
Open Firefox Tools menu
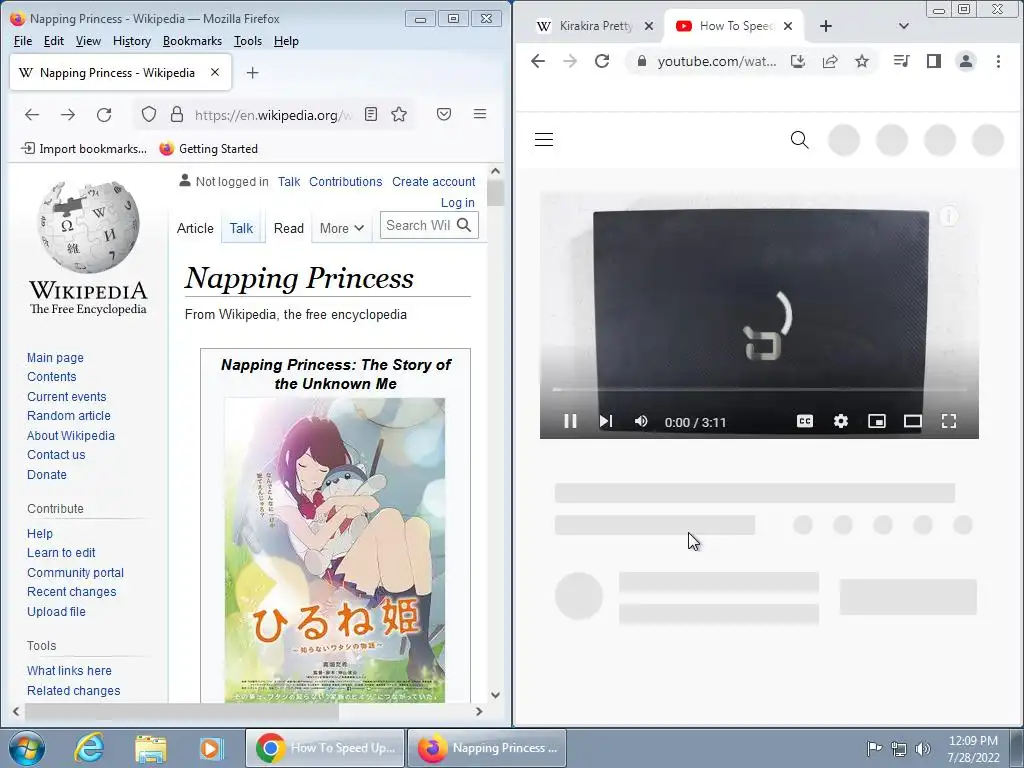(248, 41)
